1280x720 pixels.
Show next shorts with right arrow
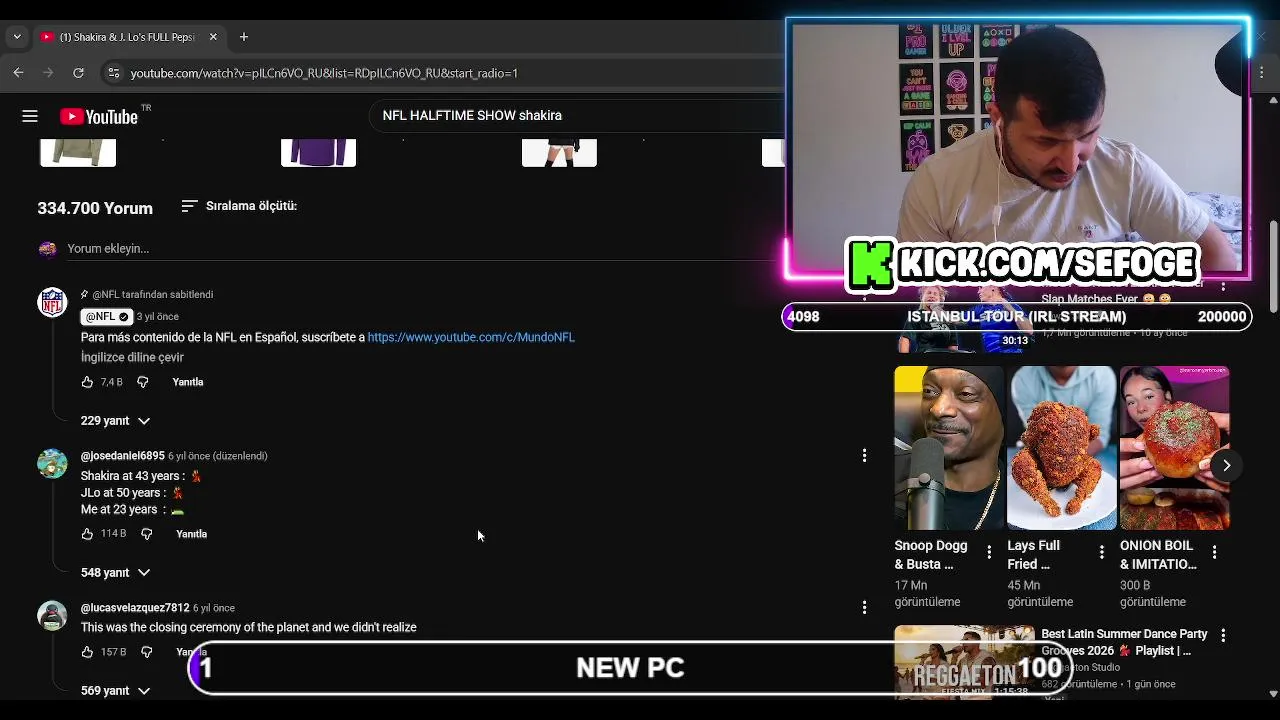click(x=1226, y=465)
